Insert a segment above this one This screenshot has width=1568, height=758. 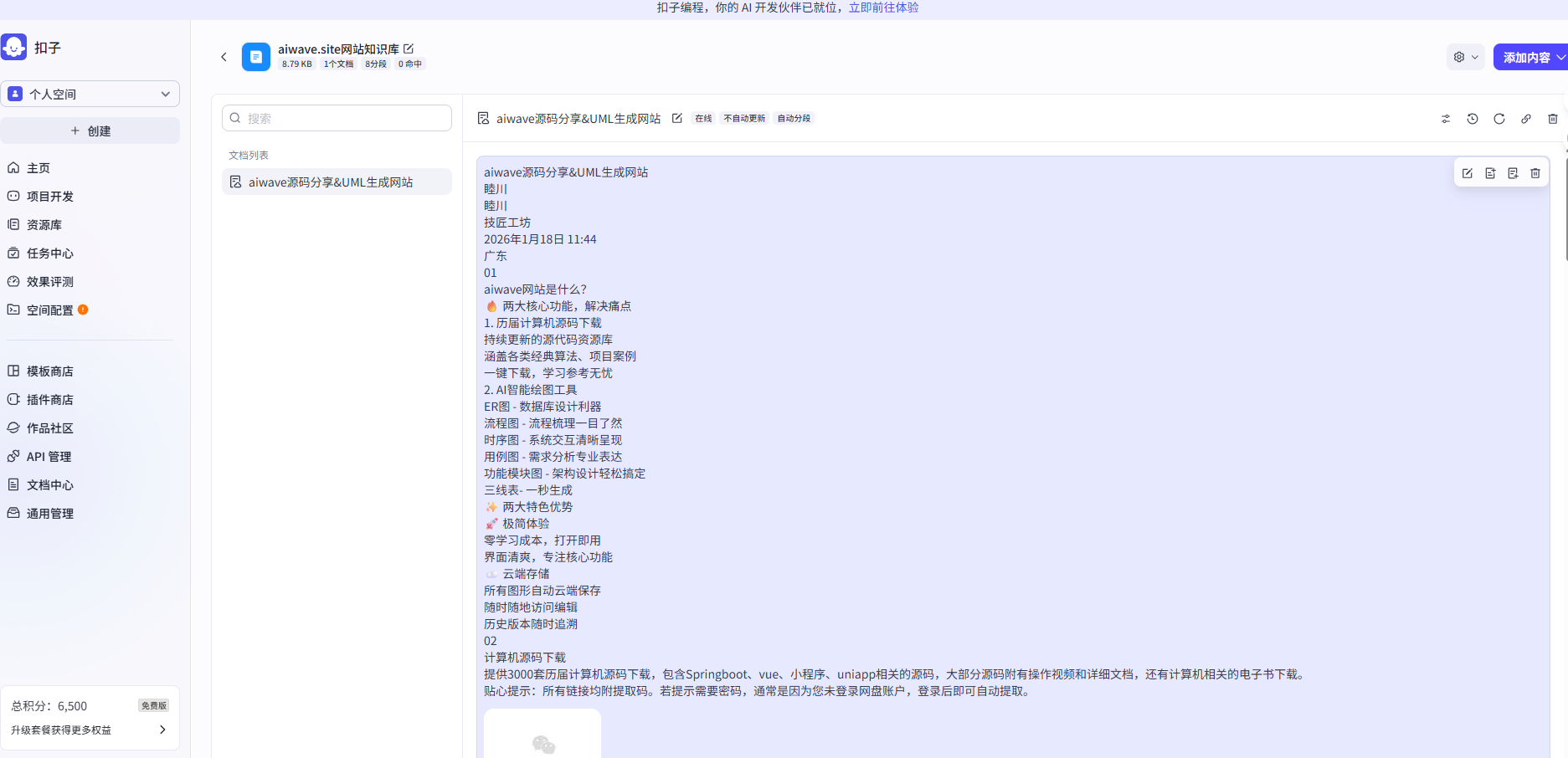coord(1490,173)
